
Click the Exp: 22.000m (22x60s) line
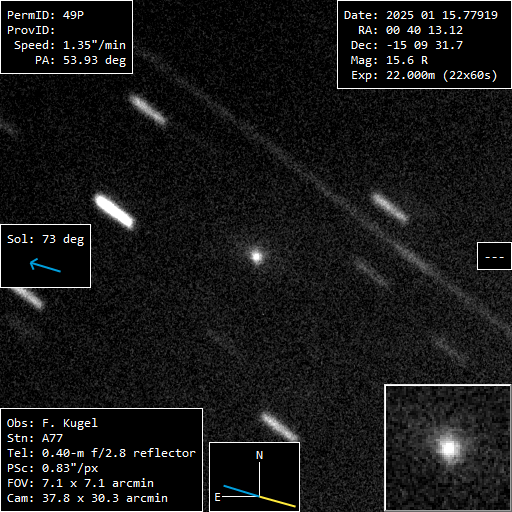point(424,76)
